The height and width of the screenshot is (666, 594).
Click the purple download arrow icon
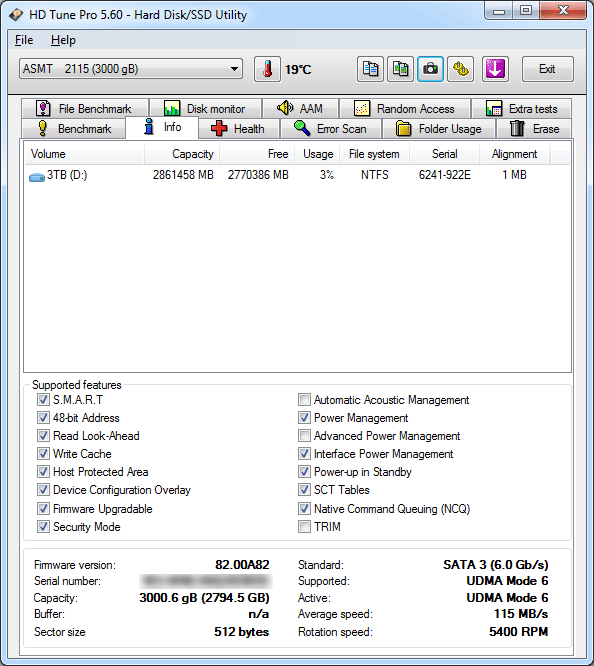(x=495, y=69)
